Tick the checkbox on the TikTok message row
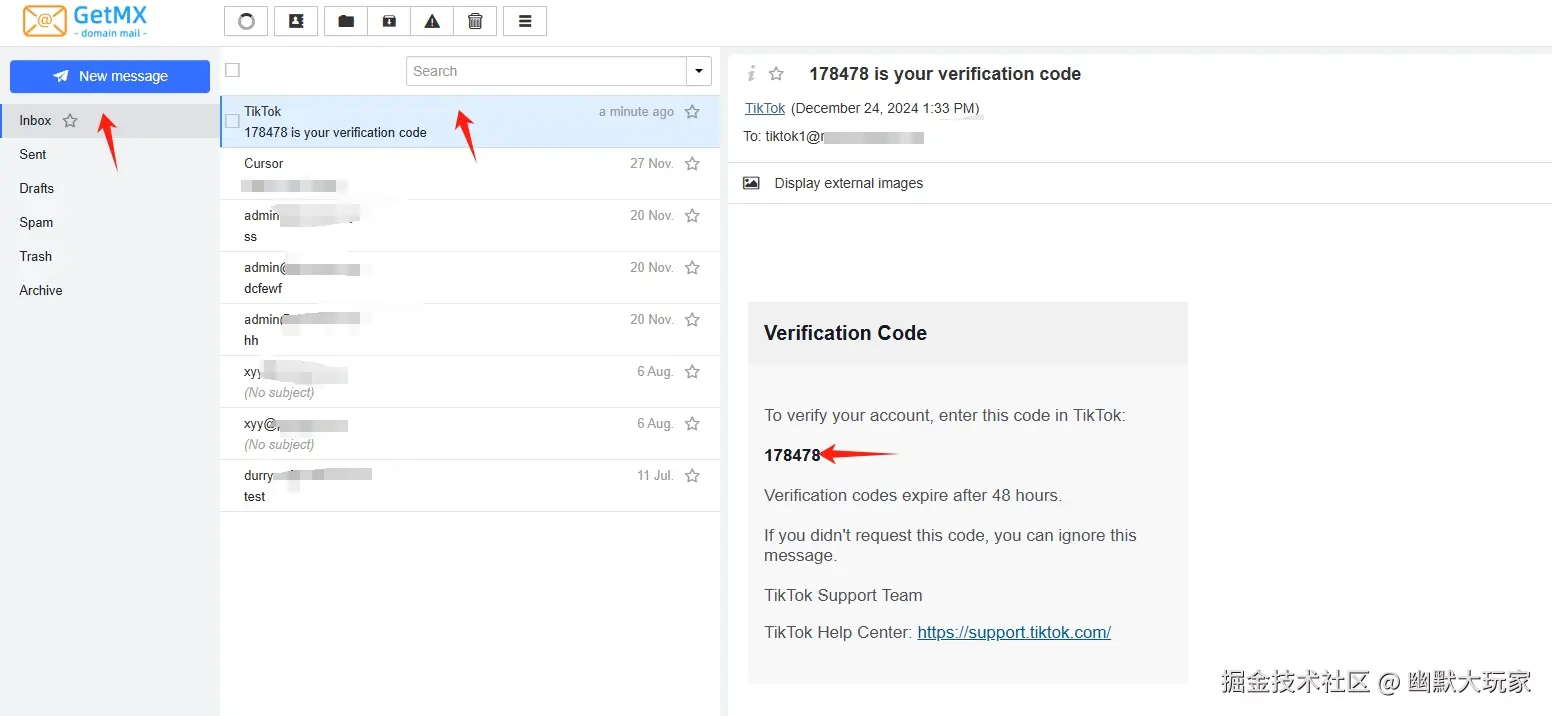Screen dimensions: 1552x716 click(232, 121)
